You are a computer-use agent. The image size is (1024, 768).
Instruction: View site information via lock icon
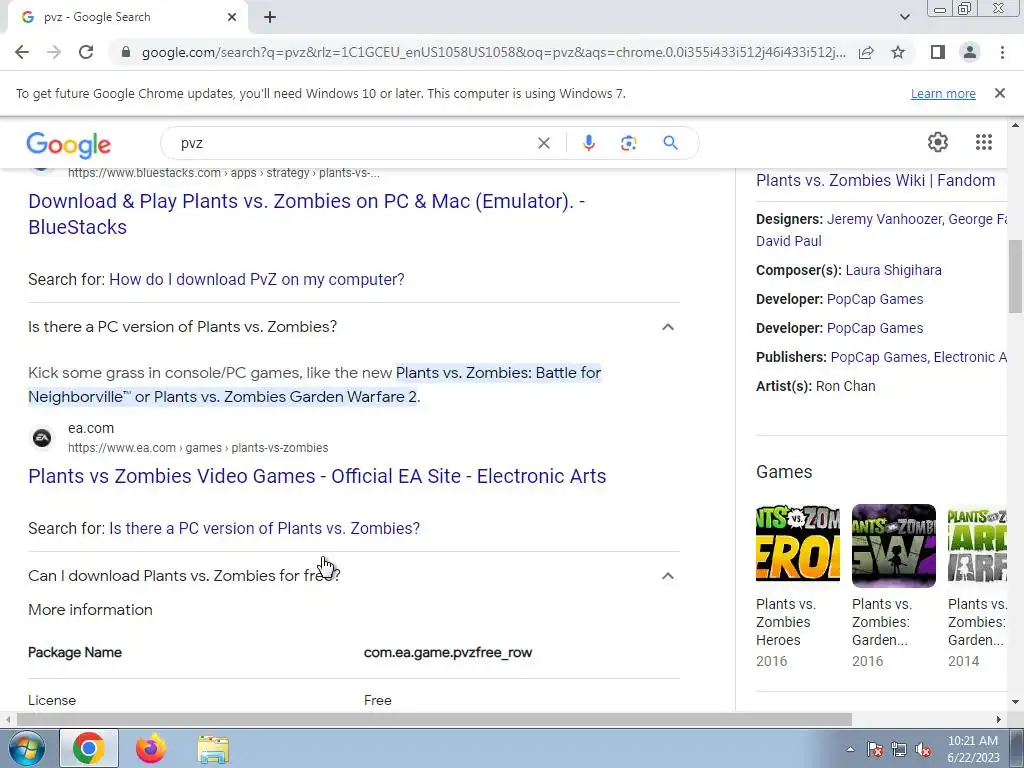click(126, 52)
